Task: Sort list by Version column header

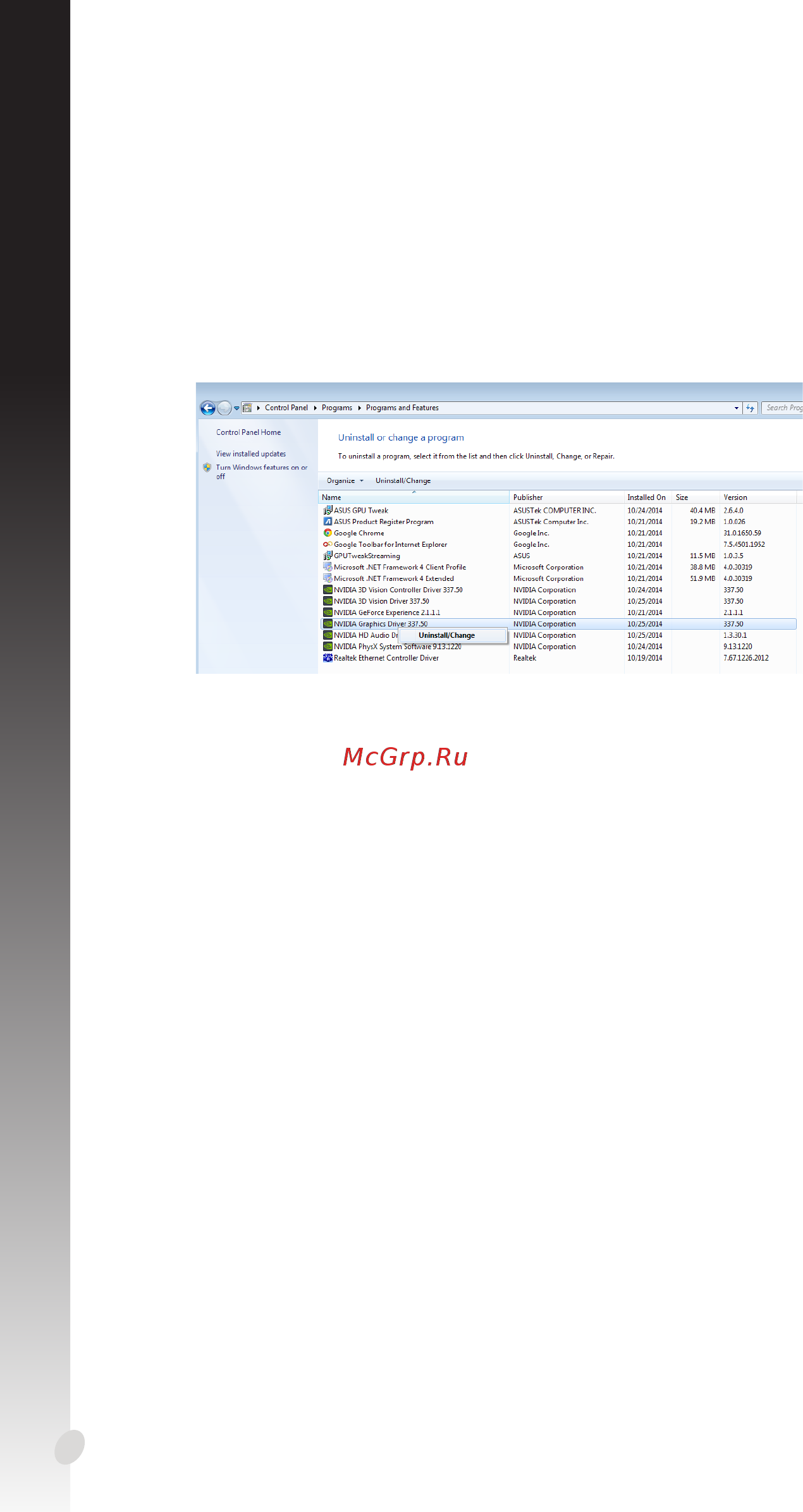Action: click(758, 497)
